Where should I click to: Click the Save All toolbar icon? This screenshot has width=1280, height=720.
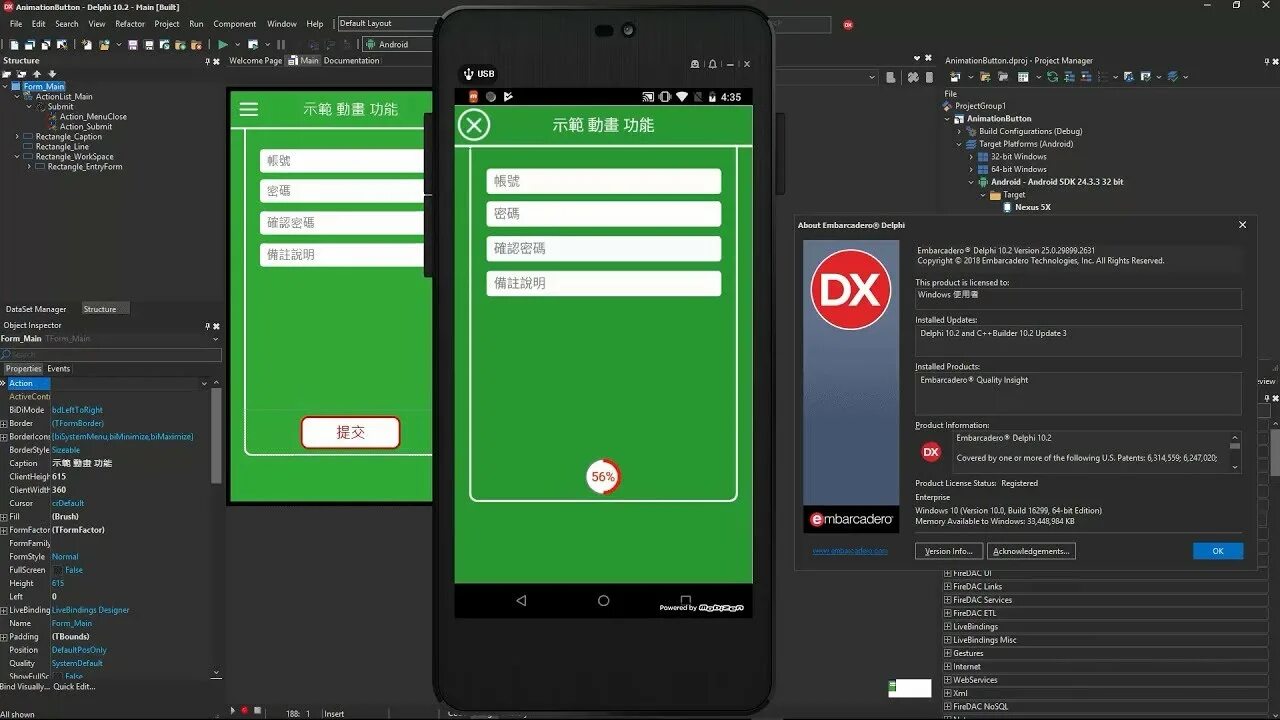(148, 44)
